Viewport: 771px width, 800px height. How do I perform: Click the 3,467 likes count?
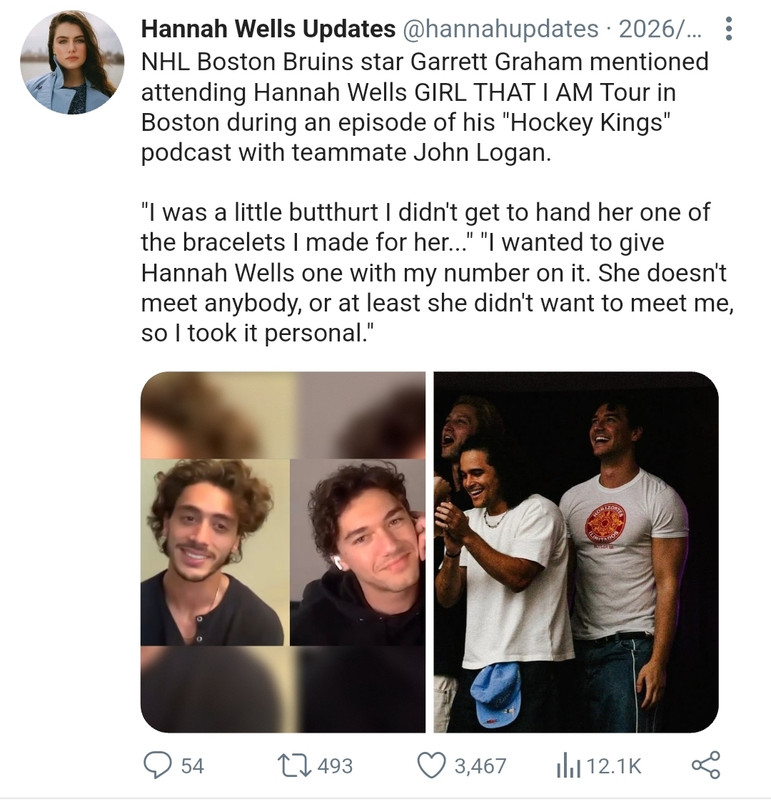480,766
